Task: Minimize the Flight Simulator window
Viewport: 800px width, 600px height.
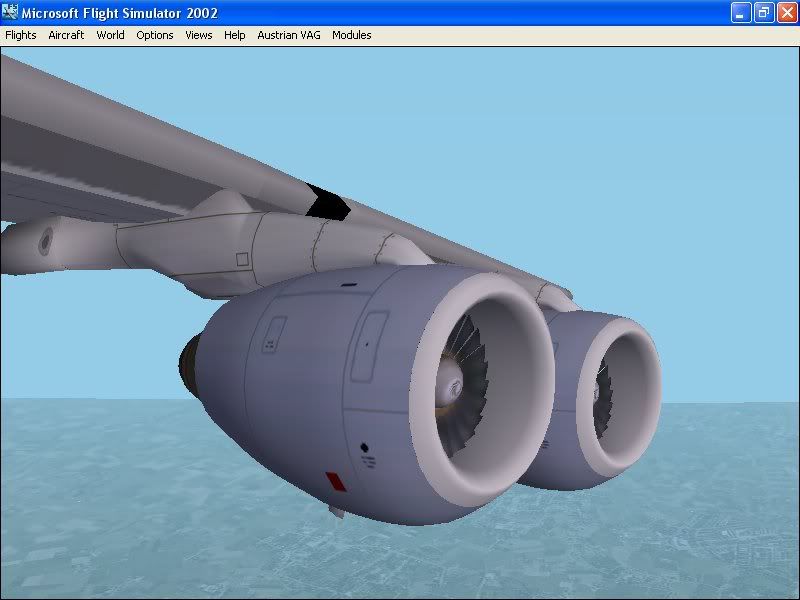Action: (x=741, y=13)
